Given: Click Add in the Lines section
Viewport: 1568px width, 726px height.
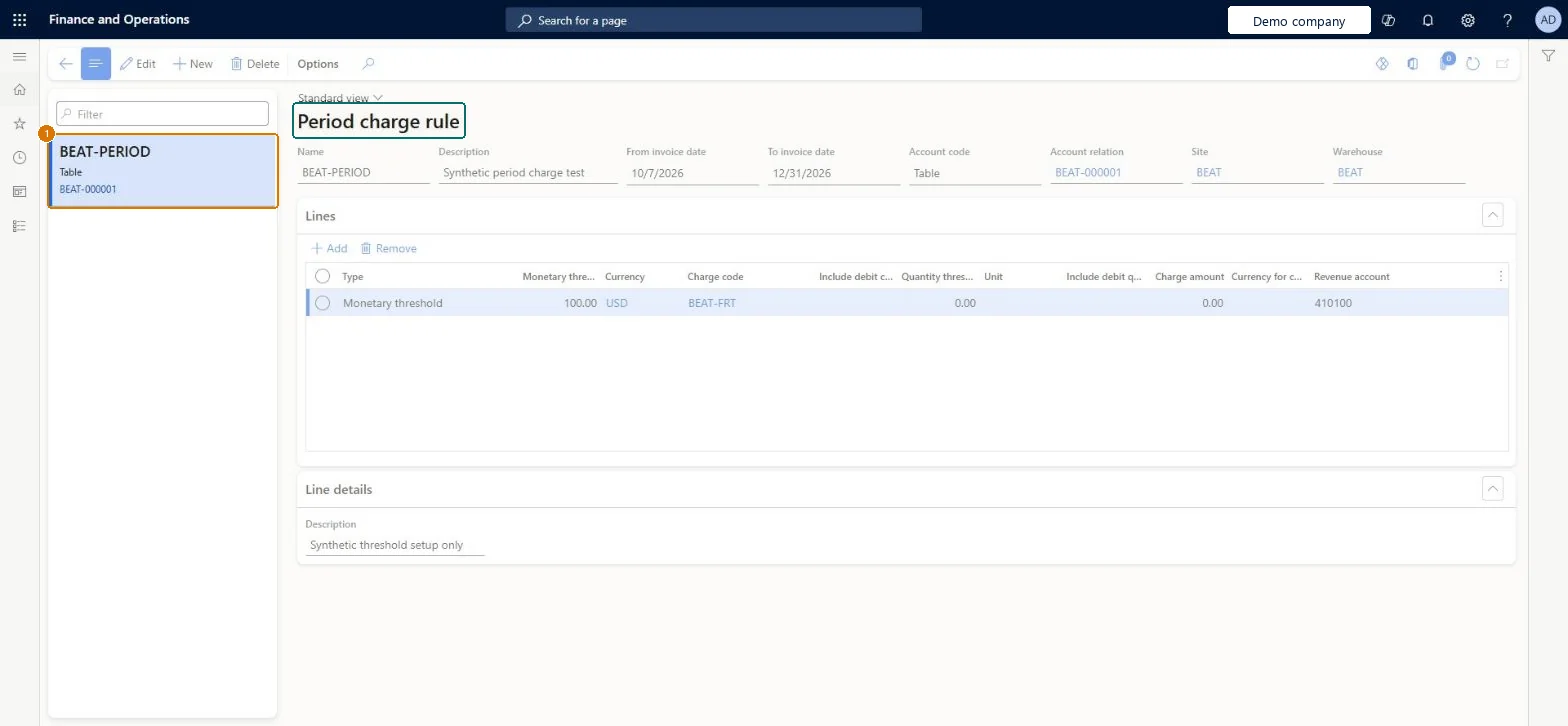Looking at the screenshot, I should point(329,248).
